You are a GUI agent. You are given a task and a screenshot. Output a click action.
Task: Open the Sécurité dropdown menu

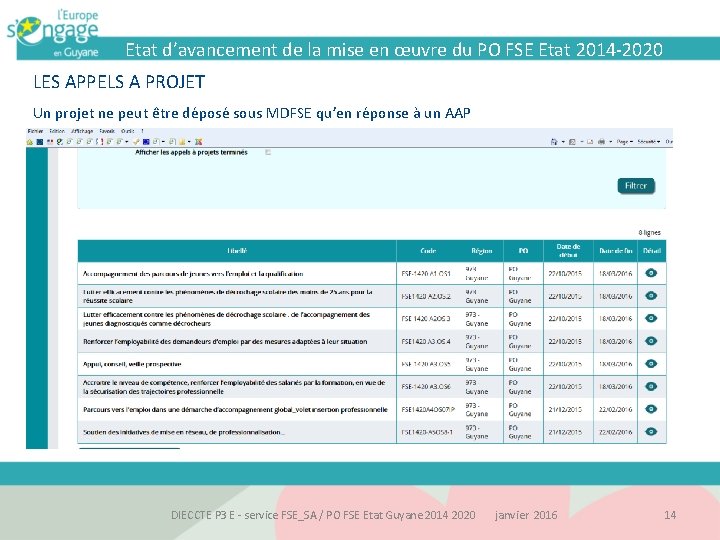point(649,142)
